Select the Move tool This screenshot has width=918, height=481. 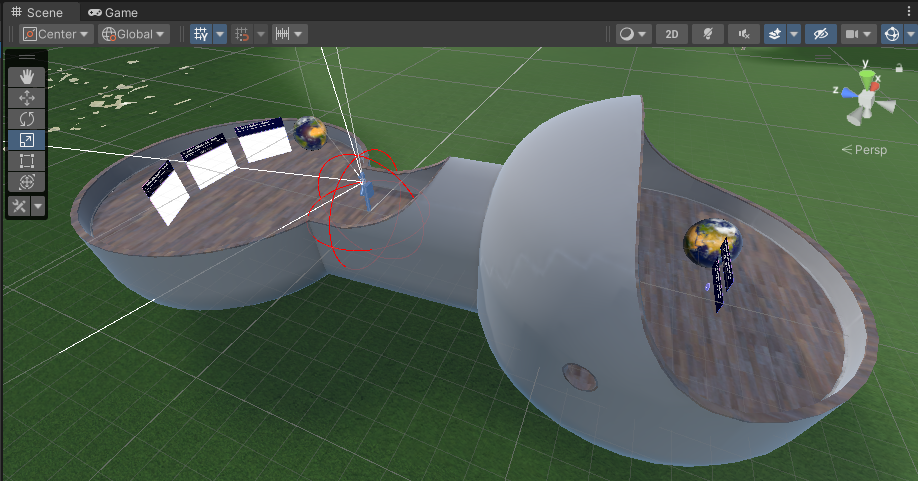click(26, 98)
